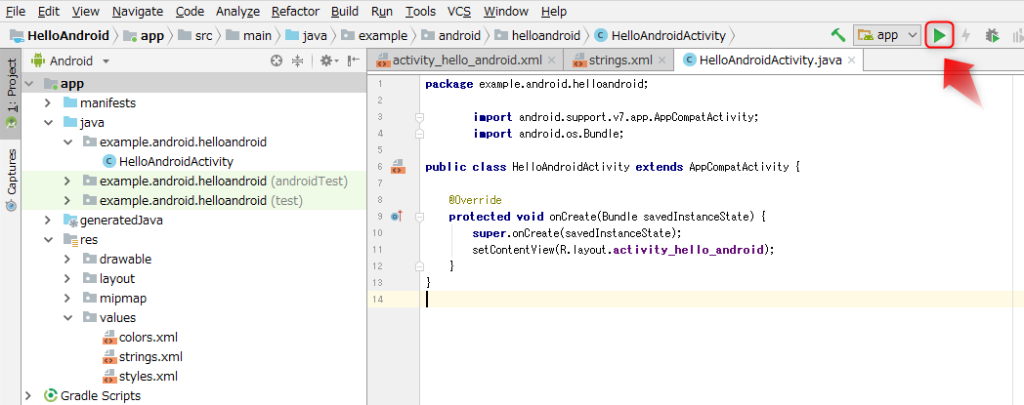Expand the androidTest package

[x=67, y=181]
